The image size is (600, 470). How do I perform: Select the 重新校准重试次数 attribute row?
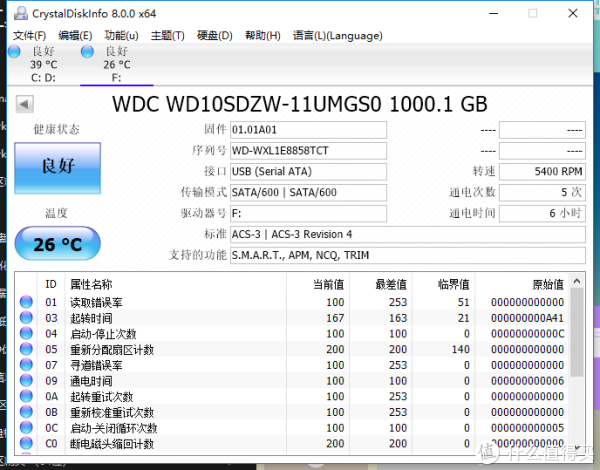pos(292,412)
